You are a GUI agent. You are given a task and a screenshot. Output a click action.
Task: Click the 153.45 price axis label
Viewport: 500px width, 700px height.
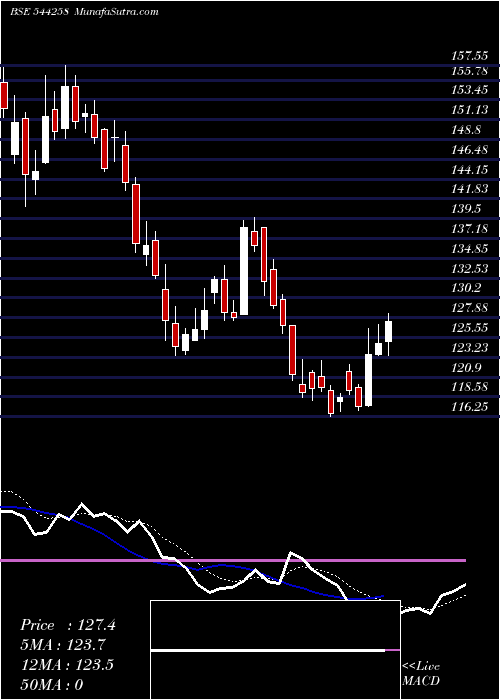click(470, 91)
